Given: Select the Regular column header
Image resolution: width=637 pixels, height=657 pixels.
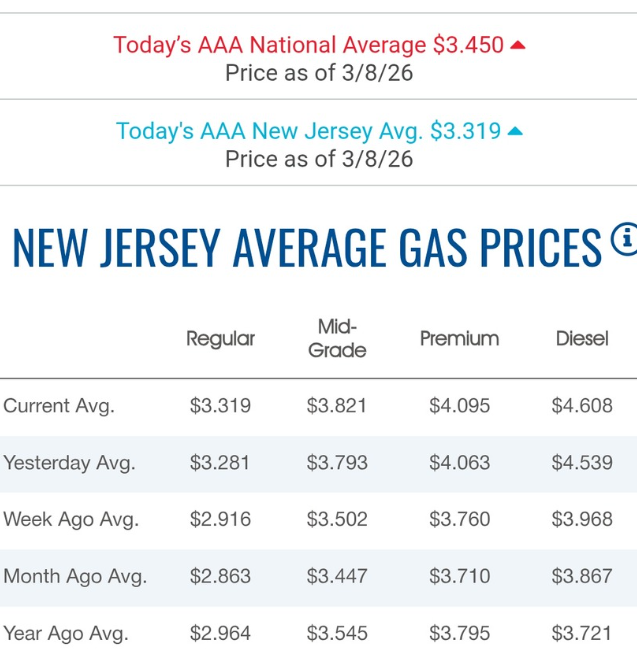Looking at the screenshot, I should click(x=220, y=339).
